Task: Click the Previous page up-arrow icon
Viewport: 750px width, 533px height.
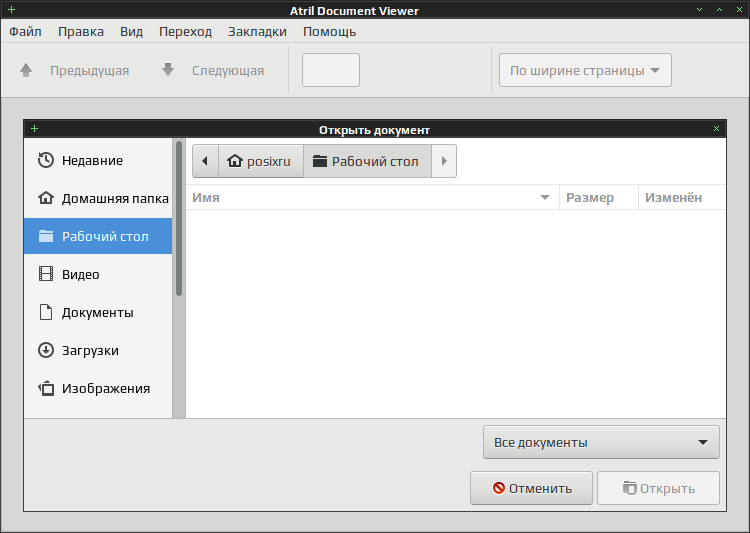Action: tap(26, 70)
